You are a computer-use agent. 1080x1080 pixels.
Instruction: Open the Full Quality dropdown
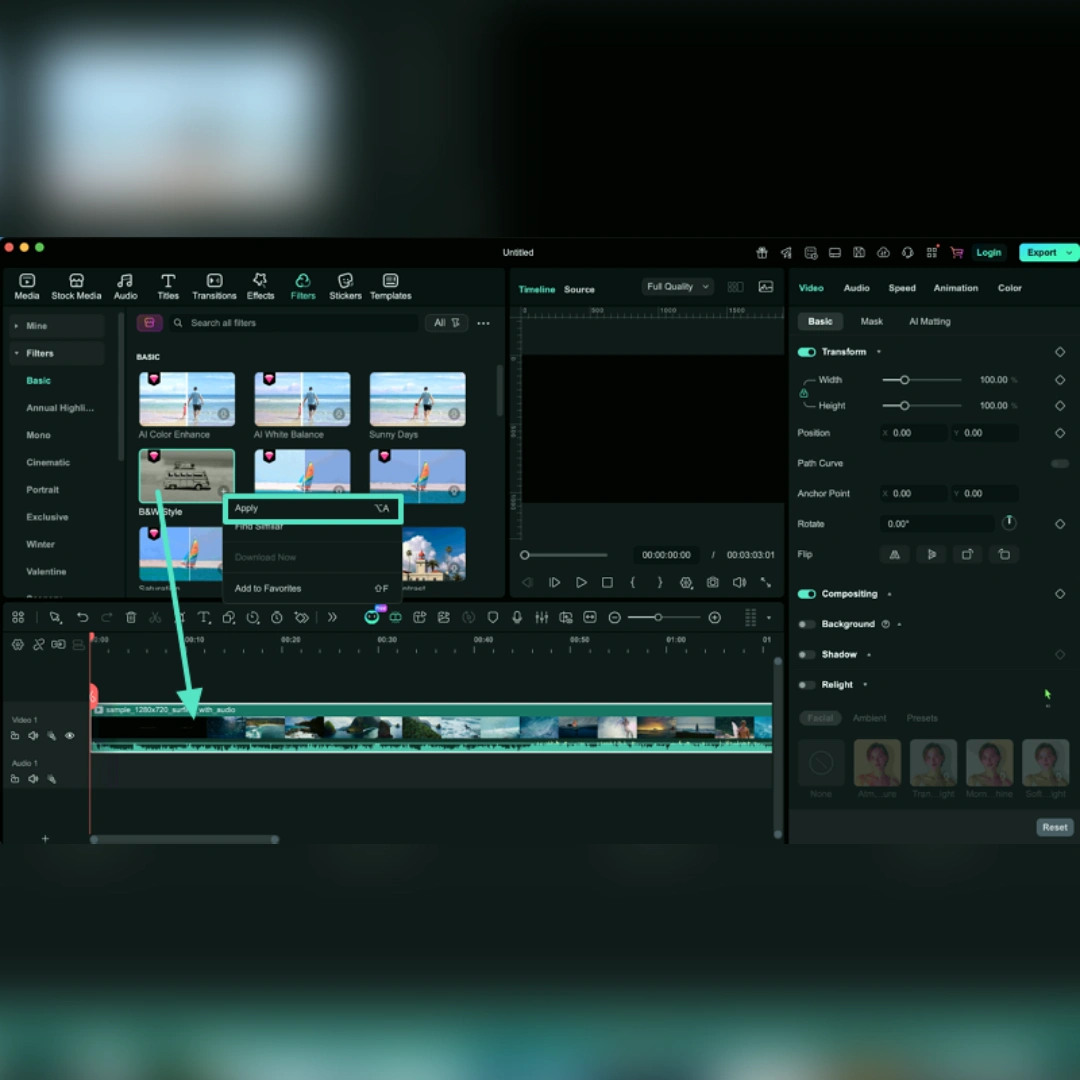coord(677,287)
